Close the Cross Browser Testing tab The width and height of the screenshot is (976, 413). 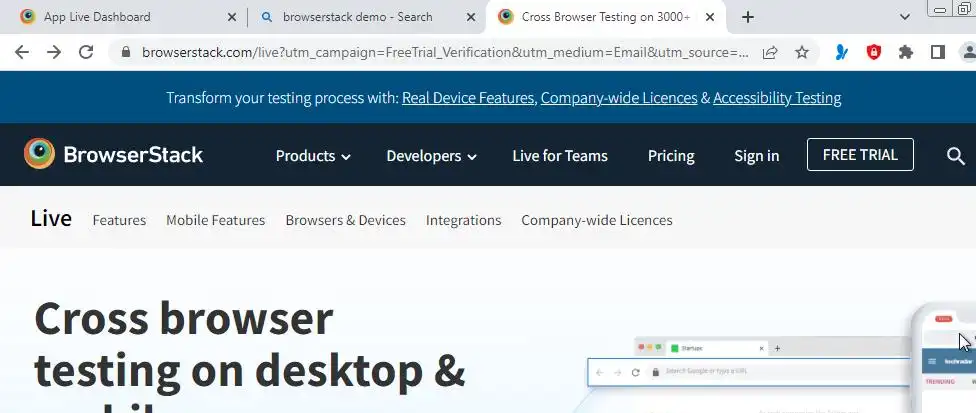[710, 17]
